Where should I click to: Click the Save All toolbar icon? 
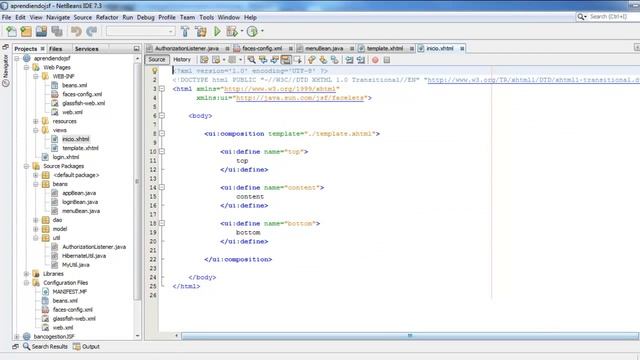pos(57,31)
